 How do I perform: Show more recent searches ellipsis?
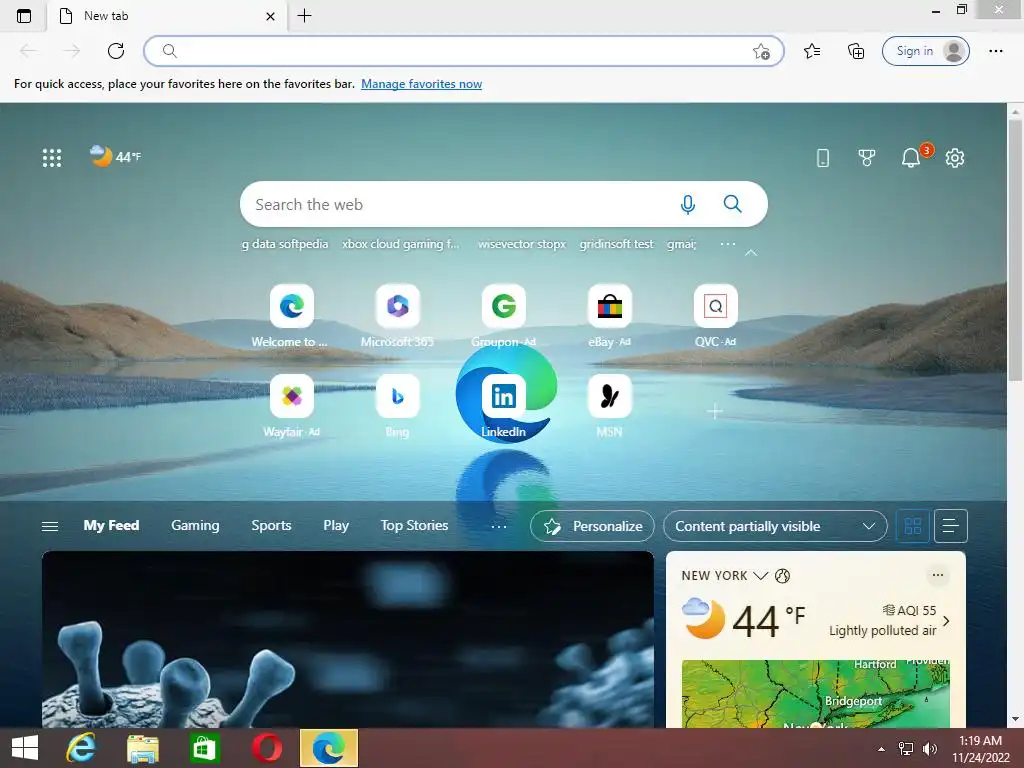pos(728,244)
